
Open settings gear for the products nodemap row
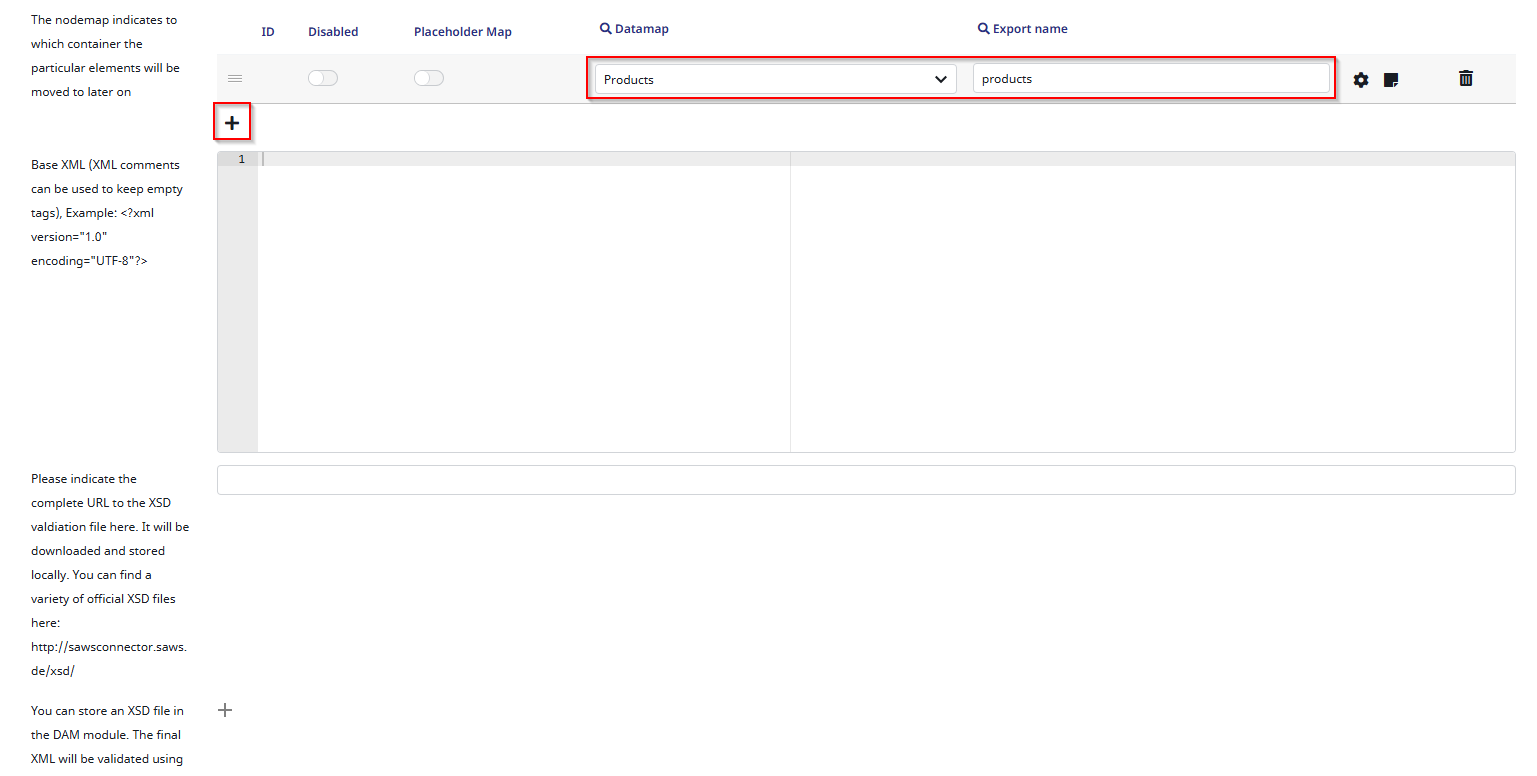click(1360, 80)
